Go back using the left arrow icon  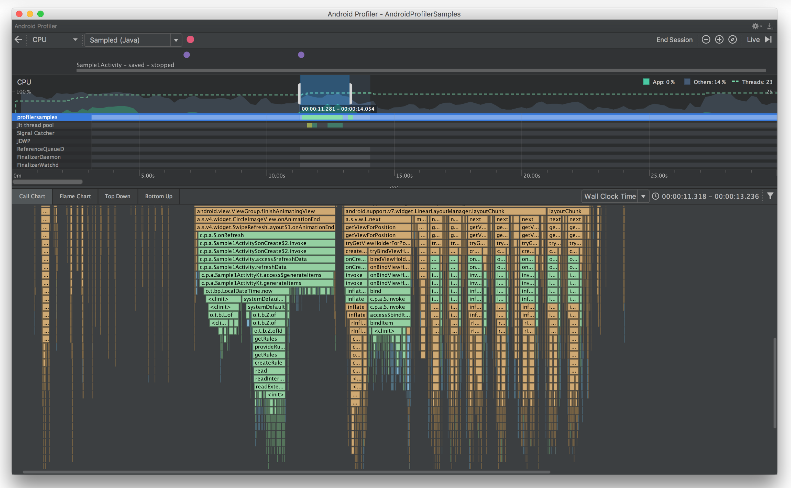click(19, 39)
